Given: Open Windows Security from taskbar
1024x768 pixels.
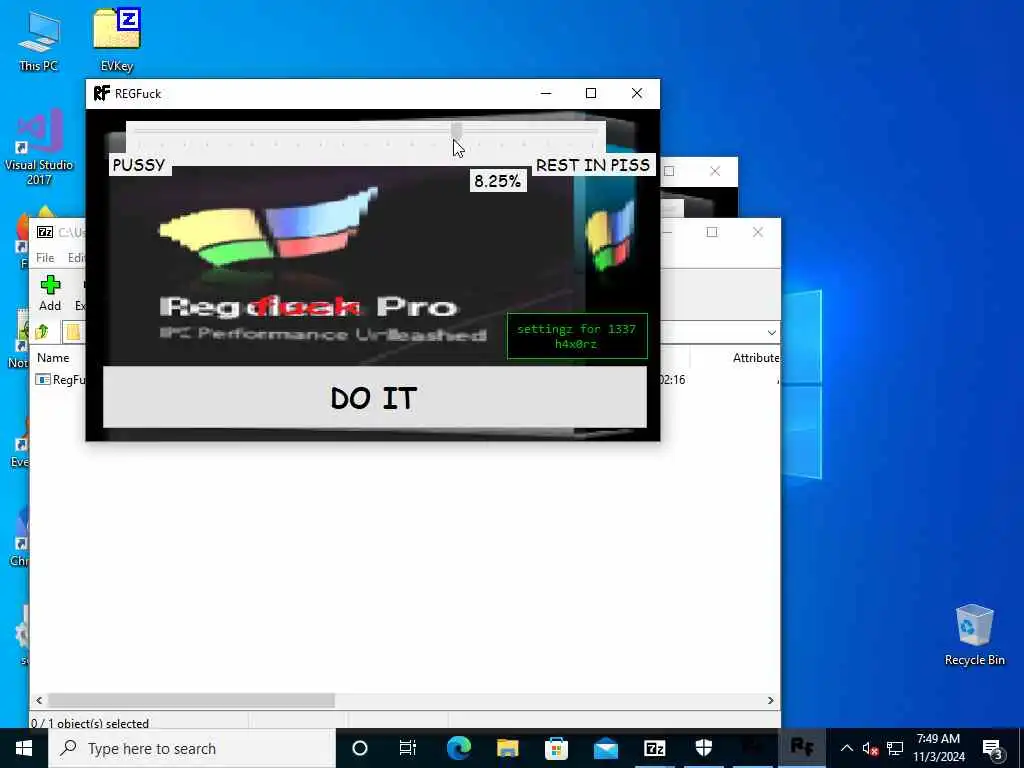Looking at the screenshot, I should (x=703, y=748).
